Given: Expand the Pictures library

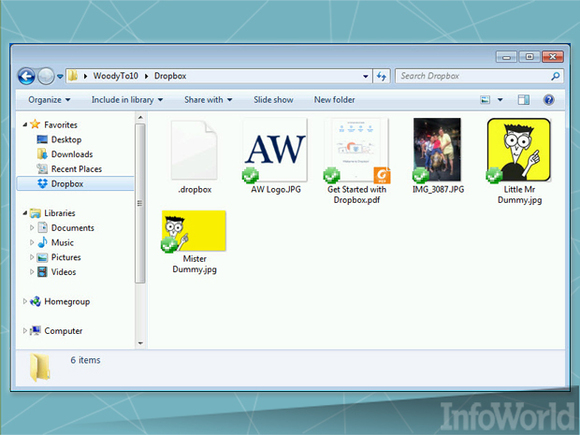Looking at the screenshot, I should (x=32, y=257).
